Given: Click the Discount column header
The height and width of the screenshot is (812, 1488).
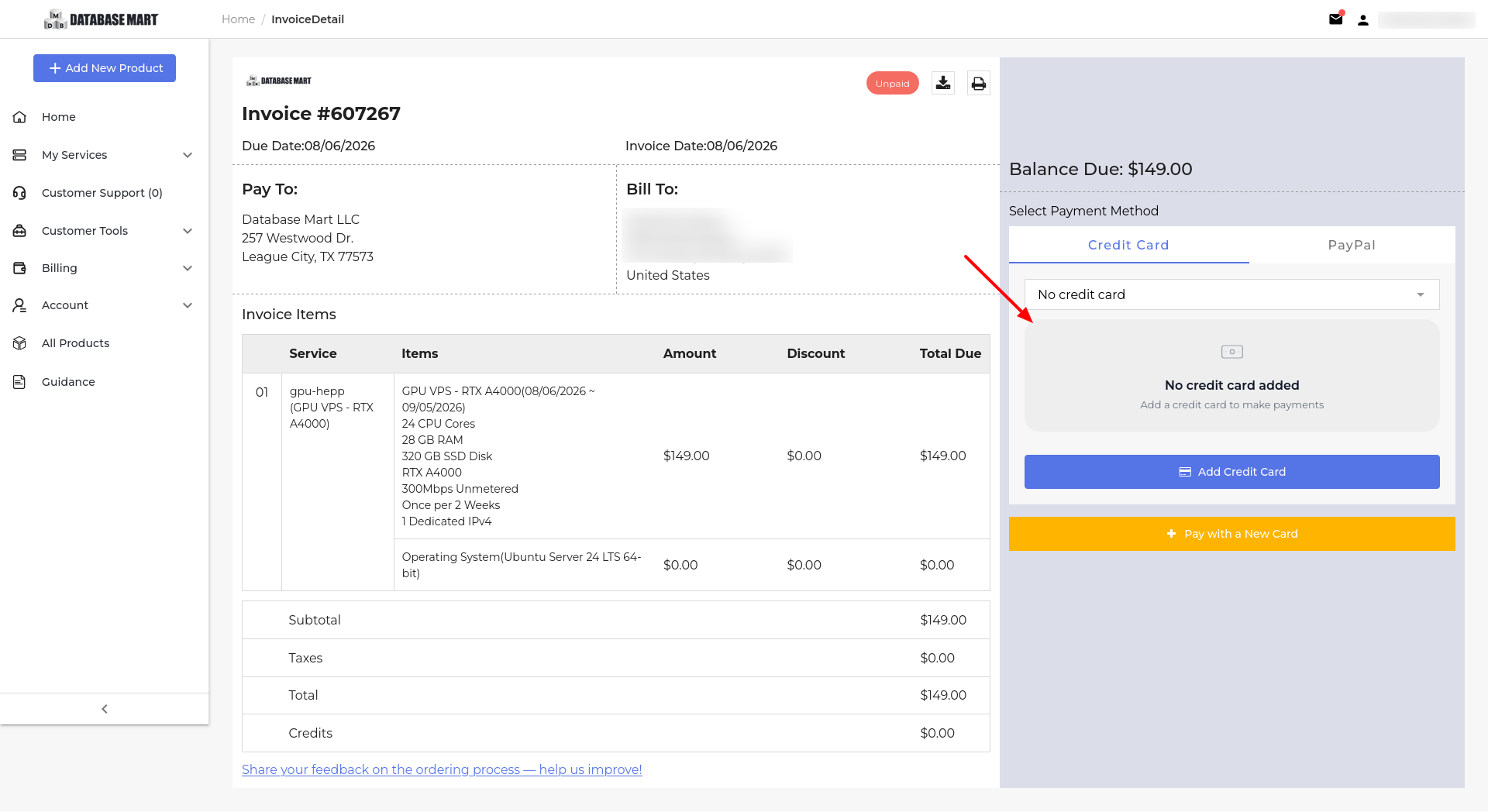Looking at the screenshot, I should 815,353.
